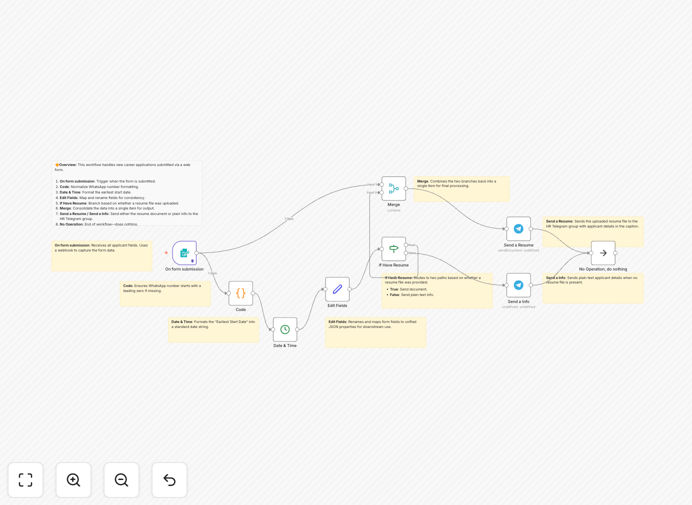Click the "Date & Time" label under the clock node
692x505 pixels.
(285, 346)
